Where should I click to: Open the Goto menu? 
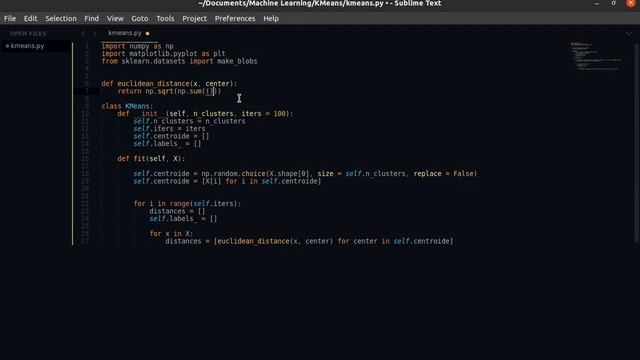[x=140, y=18]
